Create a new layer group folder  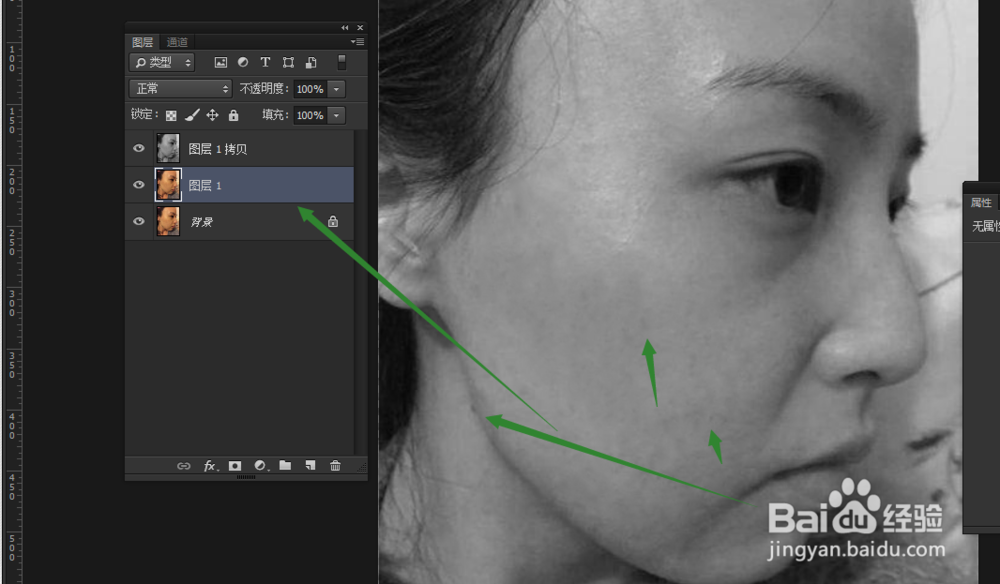tap(285, 465)
